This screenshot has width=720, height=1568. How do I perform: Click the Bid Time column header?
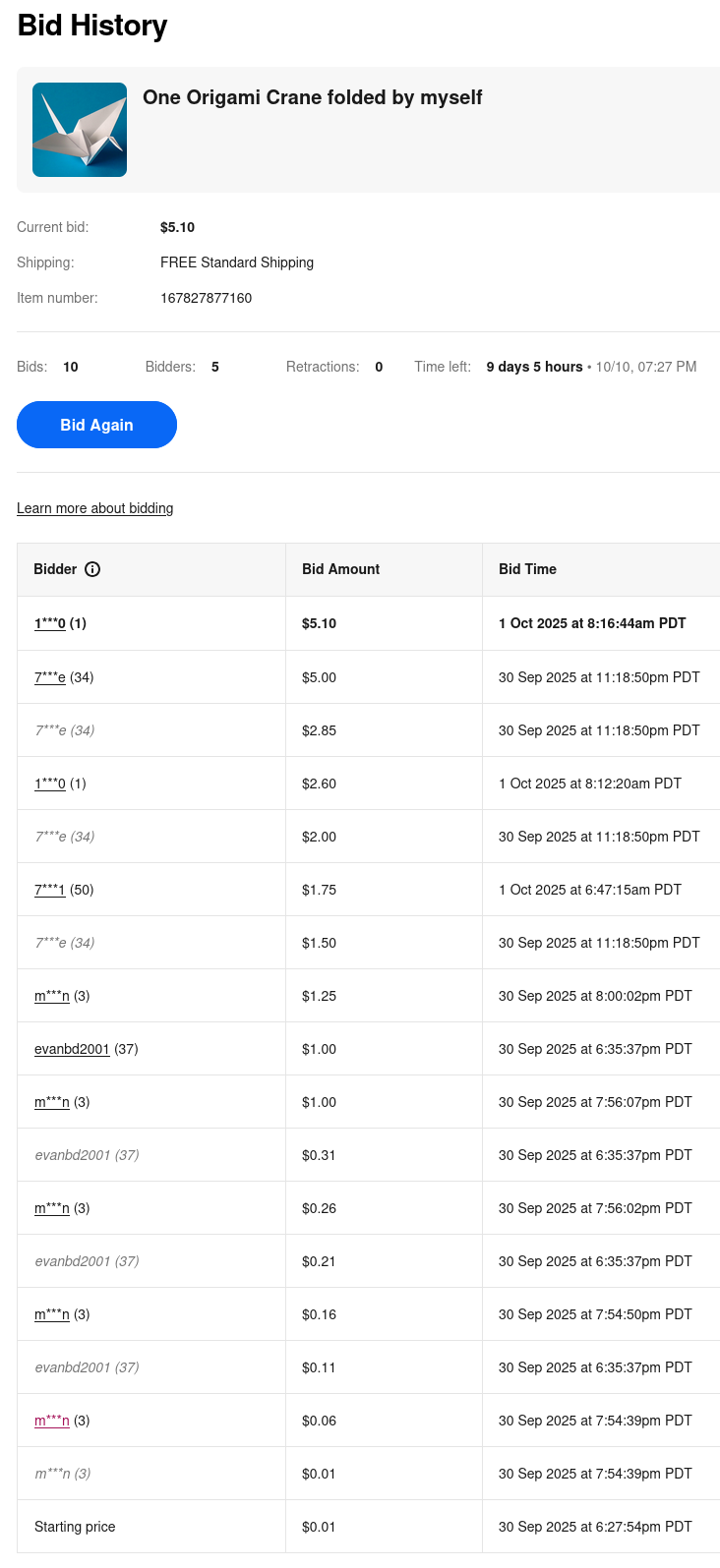tap(527, 569)
